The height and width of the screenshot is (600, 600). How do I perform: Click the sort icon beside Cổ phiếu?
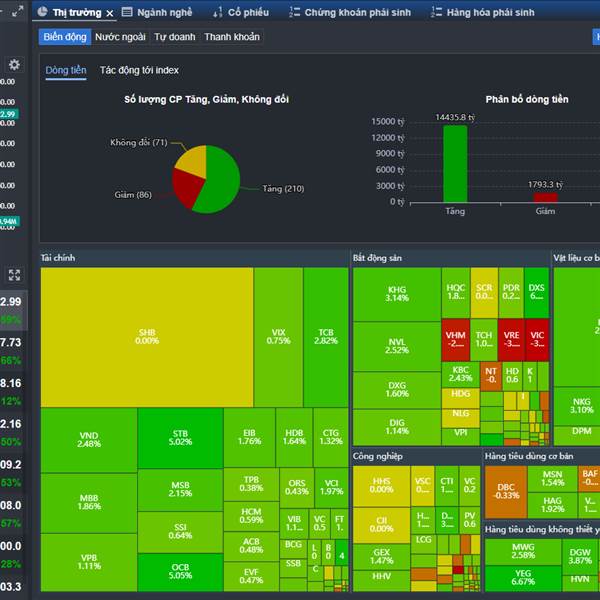click(x=218, y=13)
